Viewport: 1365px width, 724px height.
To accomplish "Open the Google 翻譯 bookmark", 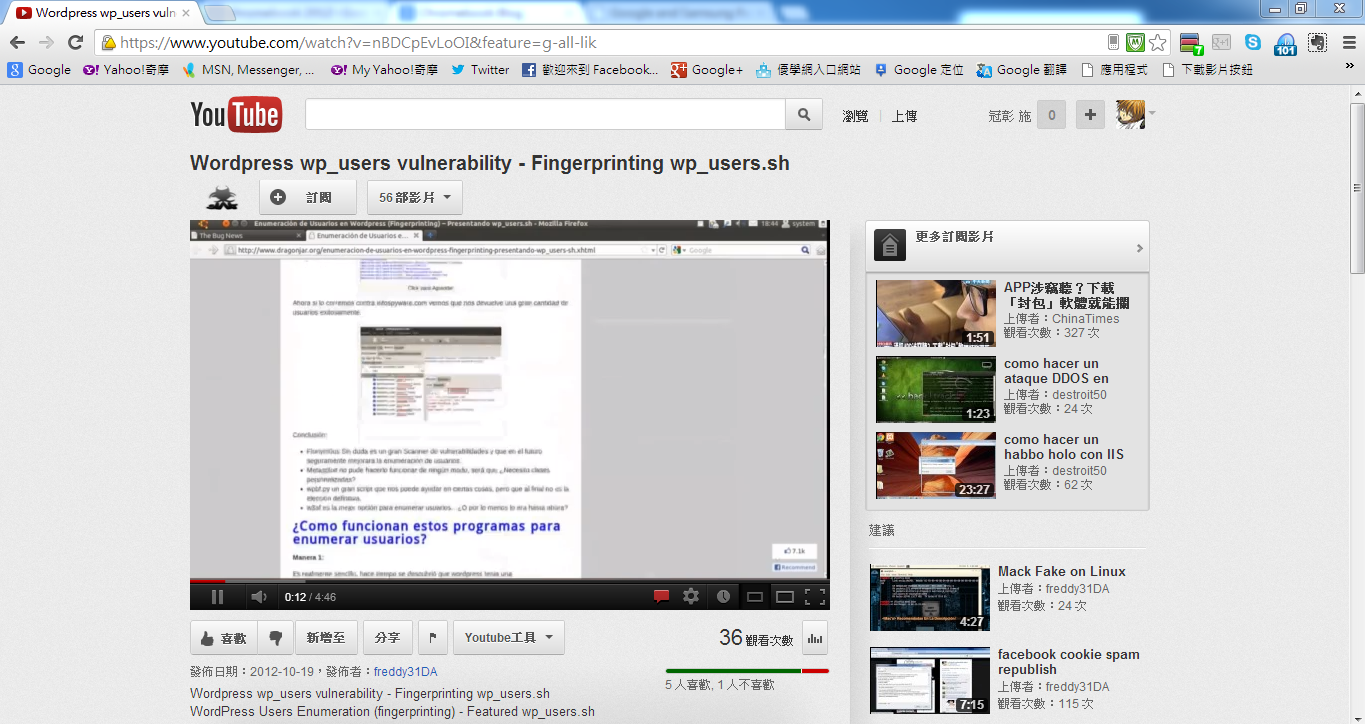I will point(1021,70).
